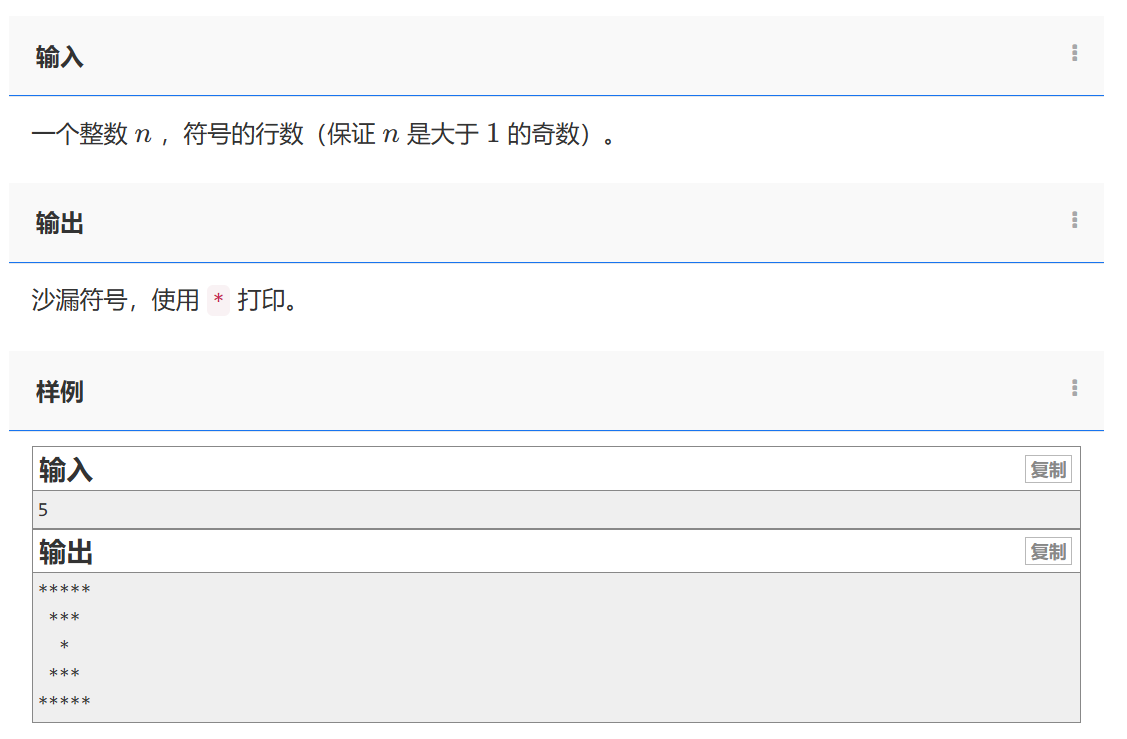This screenshot has width=1127, height=739.
Task: Click the first math variable n
Action: (x=143, y=135)
